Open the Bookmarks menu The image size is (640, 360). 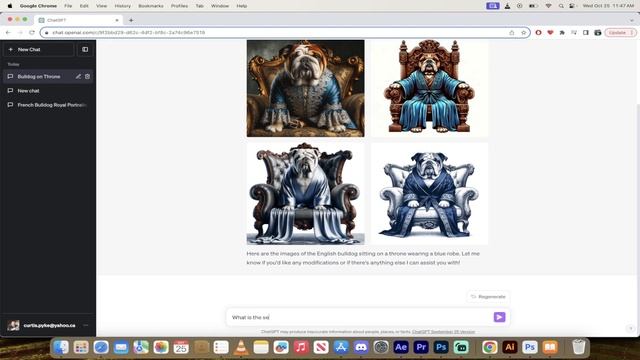point(151,6)
